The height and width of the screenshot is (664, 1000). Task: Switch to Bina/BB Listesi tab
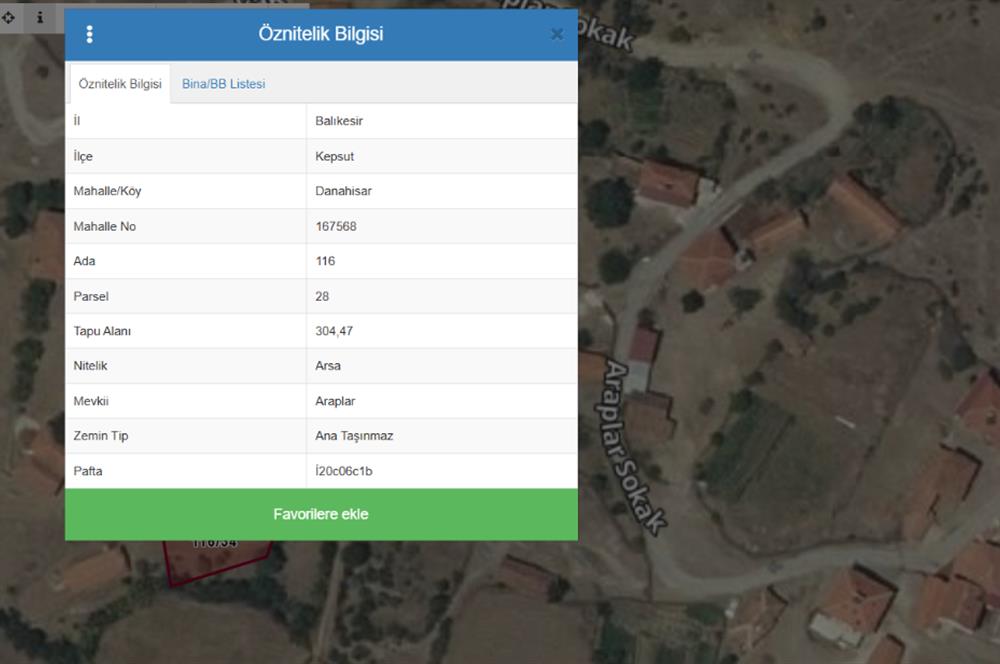pos(223,84)
